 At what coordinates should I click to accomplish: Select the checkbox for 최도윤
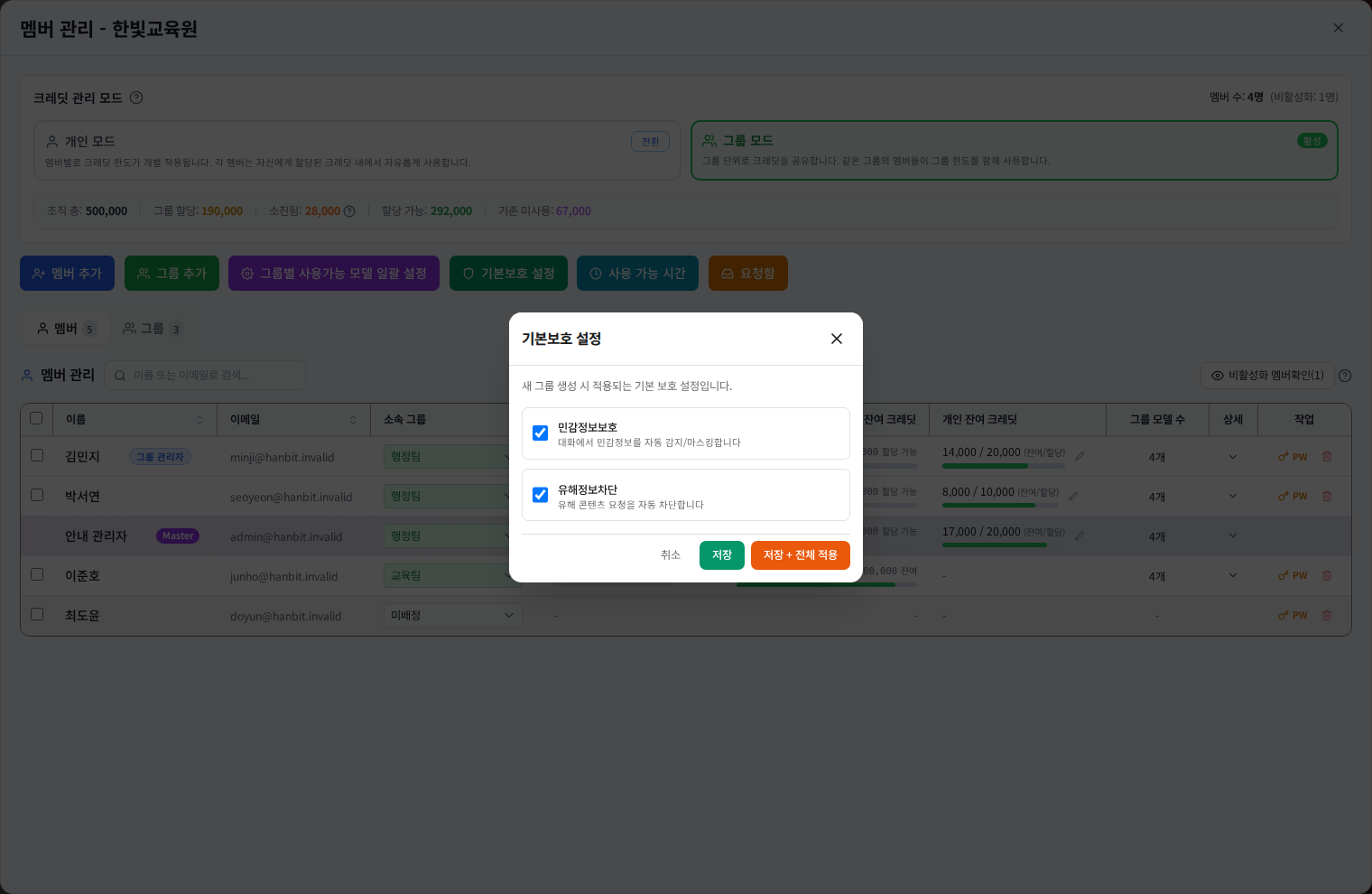pyautogui.click(x=37, y=614)
